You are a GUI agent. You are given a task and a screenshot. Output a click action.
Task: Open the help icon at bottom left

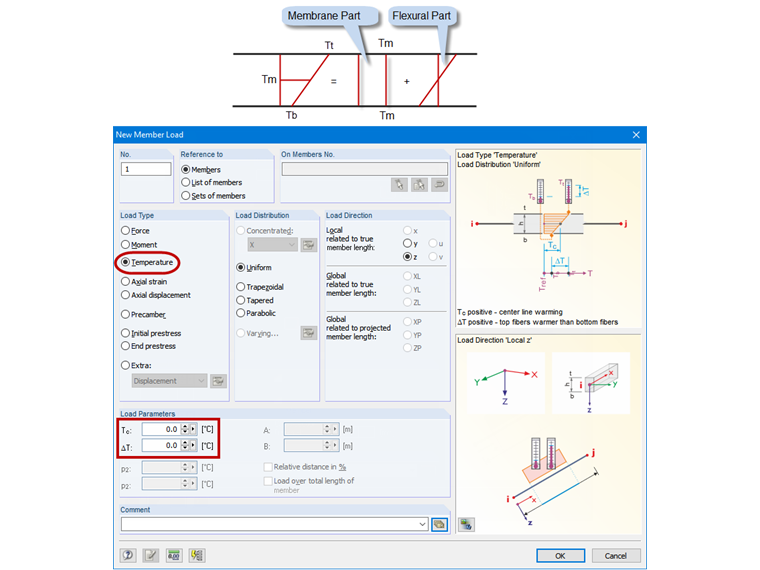pyautogui.click(x=128, y=555)
